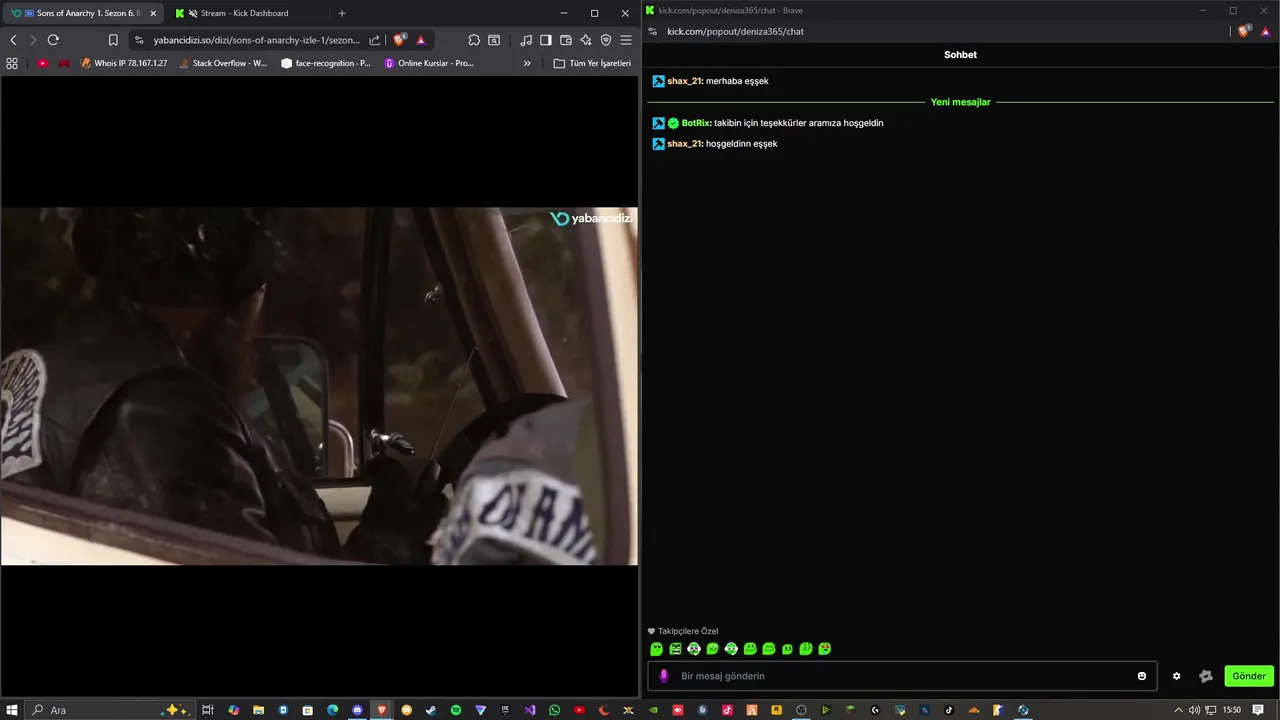
Task: Open the Whois IP 78.167.1.27 bookmark
Action: pyautogui.click(x=123, y=63)
